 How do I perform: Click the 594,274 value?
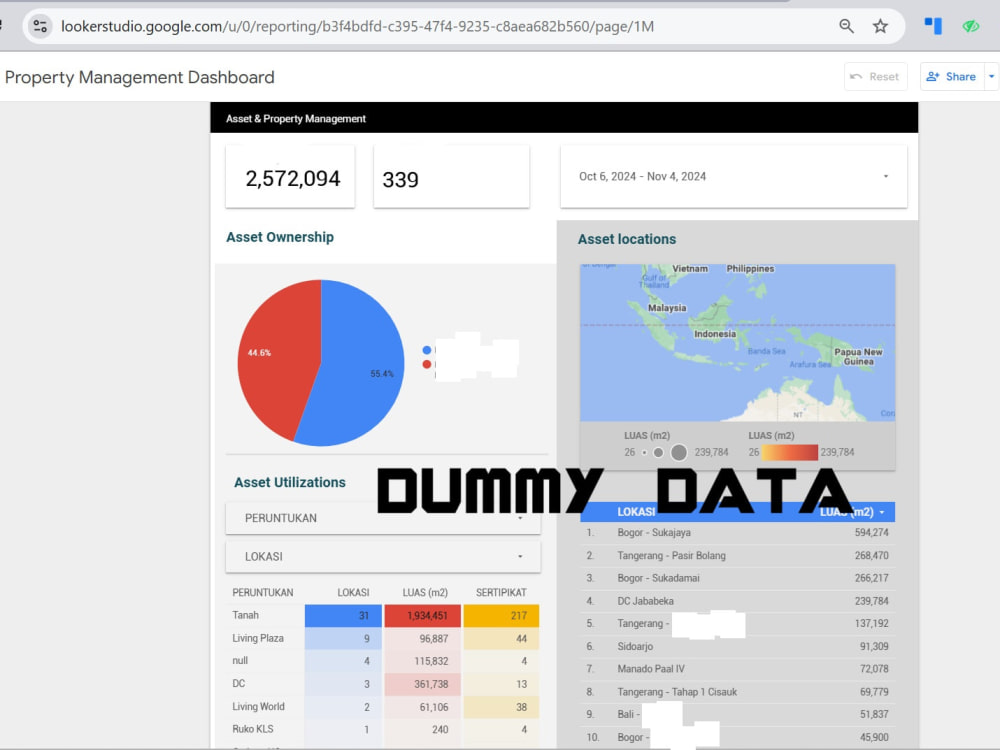point(871,533)
